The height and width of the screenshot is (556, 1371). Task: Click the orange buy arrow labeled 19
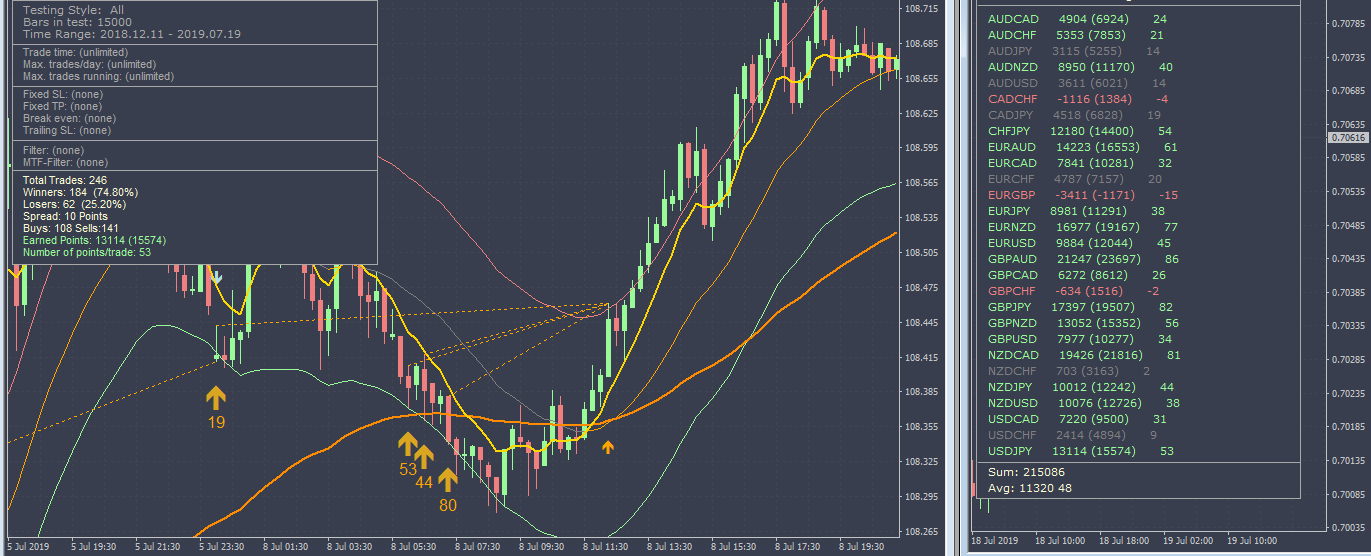click(x=216, y=398)
